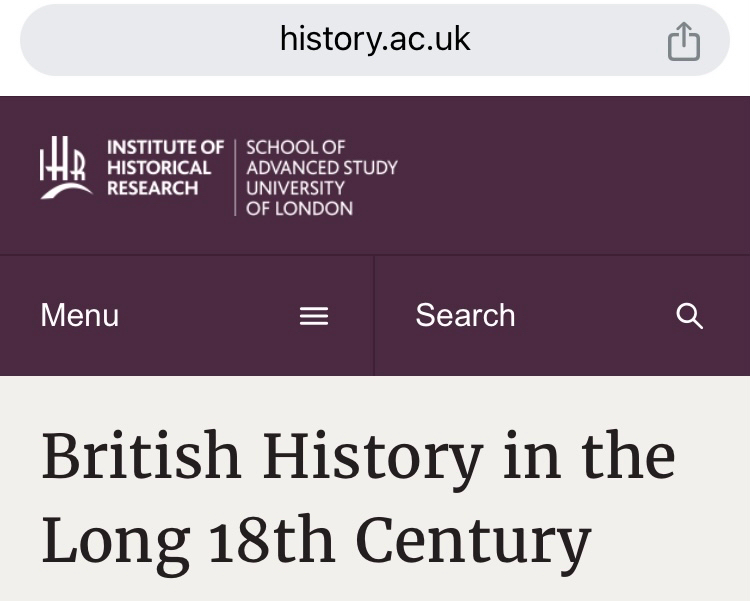Click the Menu label text
This screenshot has width=750, height=601.
[80, 316]
